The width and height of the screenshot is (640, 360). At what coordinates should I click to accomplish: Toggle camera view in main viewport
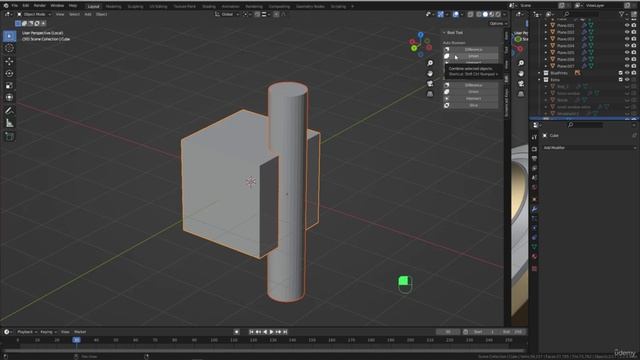coord(430,84)
